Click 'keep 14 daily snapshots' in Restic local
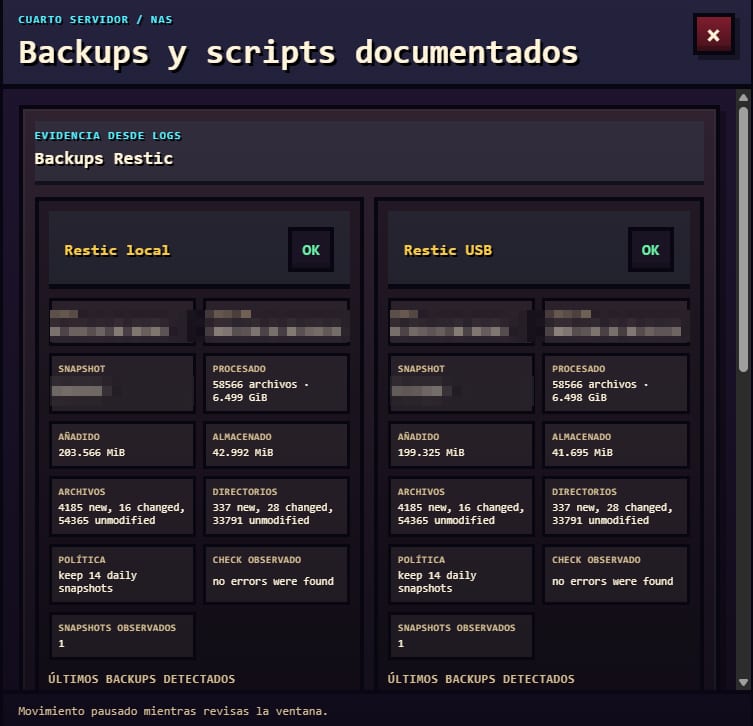 point(97,581)
